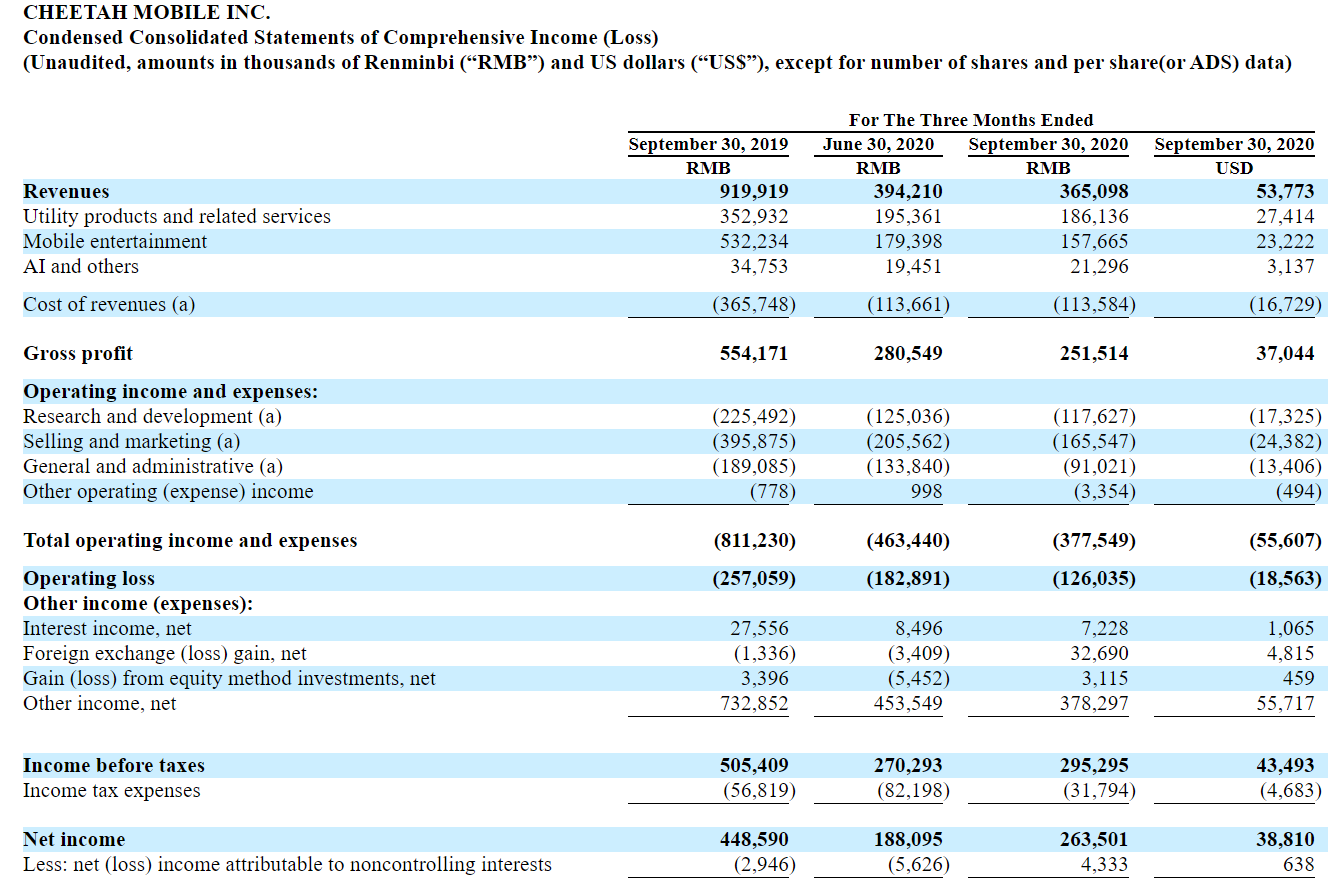Click the 'Income tax expenses' label
The height and width of the screenshot is (879, 1332).
(x=111, y=790)
